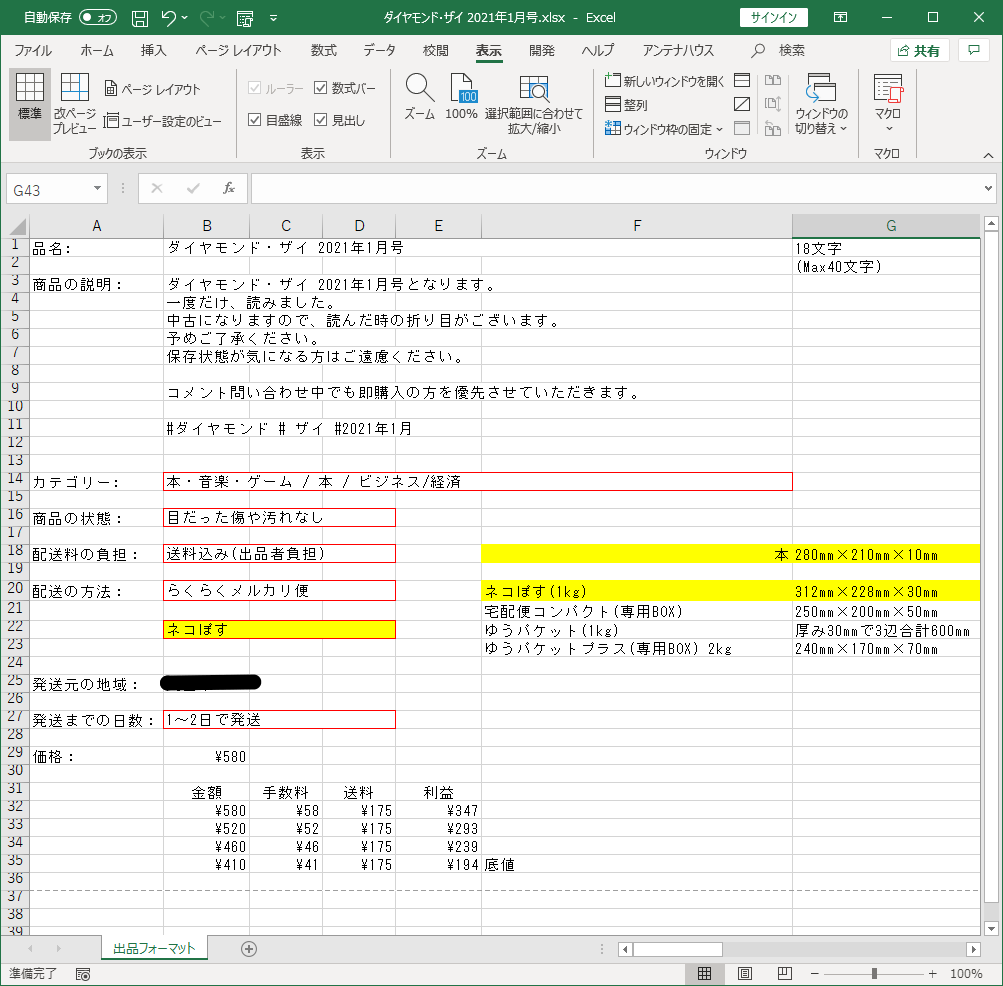Click vertical scrollbar down arrow
This screenshot has width=1003, height=986.
click(991, 928)
